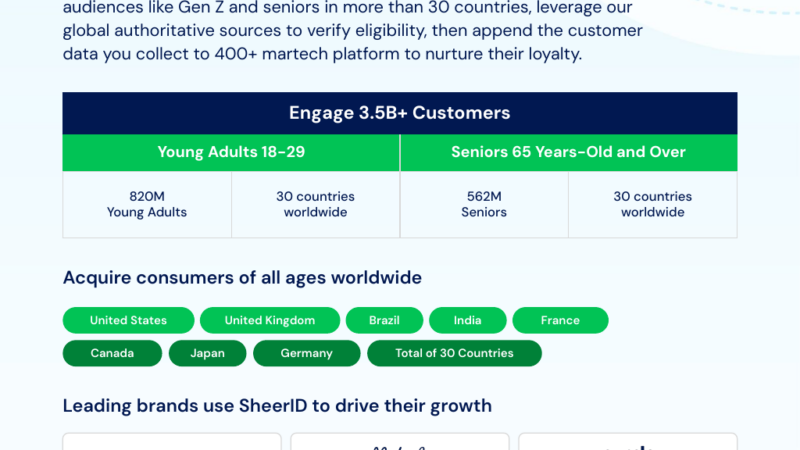Click the United States country pill

click(128, 320)
